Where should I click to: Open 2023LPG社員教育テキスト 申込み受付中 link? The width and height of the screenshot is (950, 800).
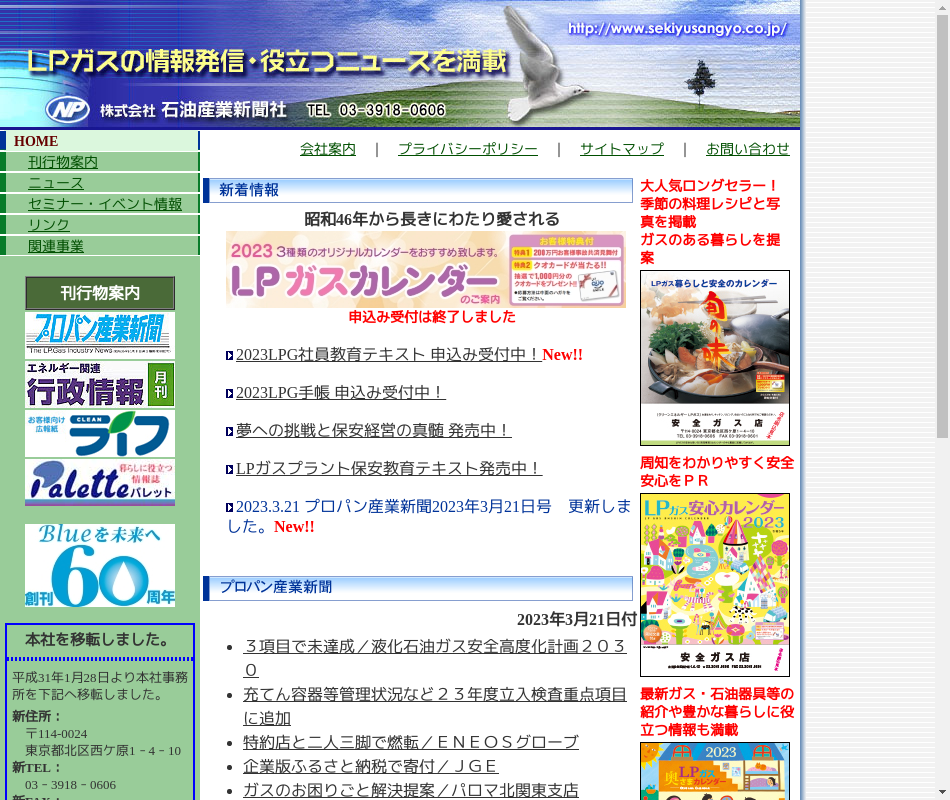[388, 355]
